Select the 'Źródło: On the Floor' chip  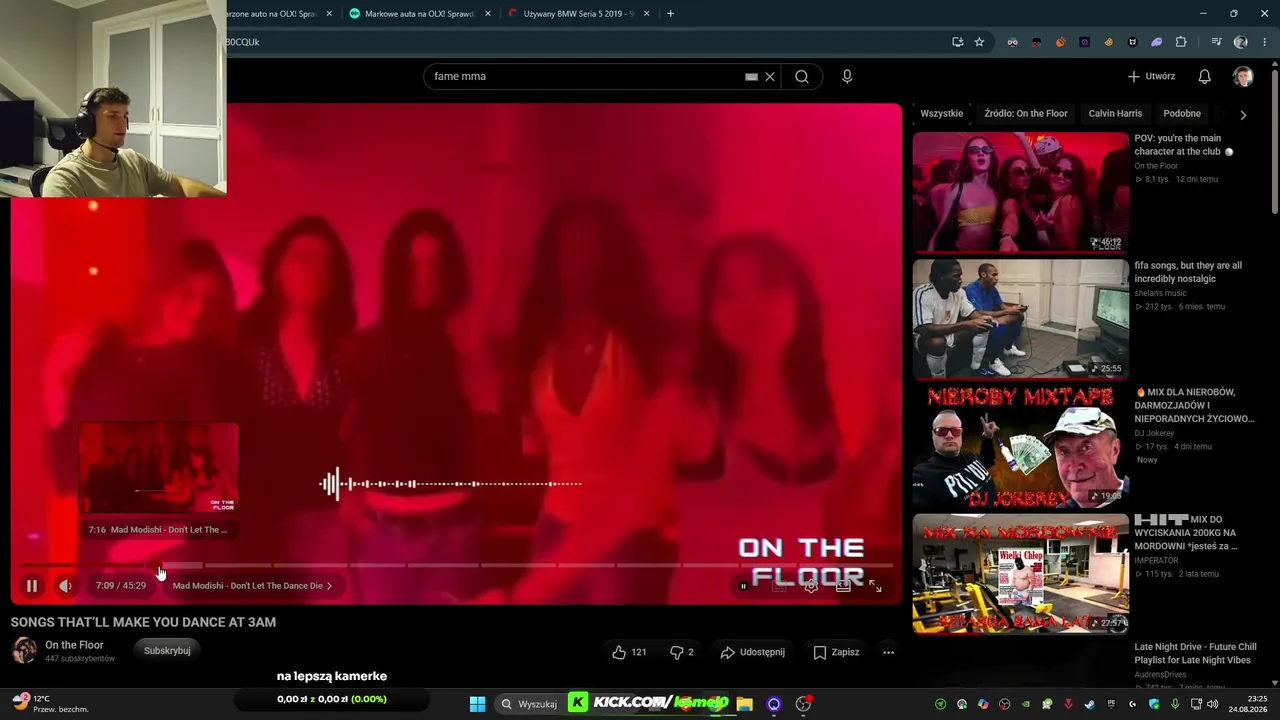tap(1026, 114)
